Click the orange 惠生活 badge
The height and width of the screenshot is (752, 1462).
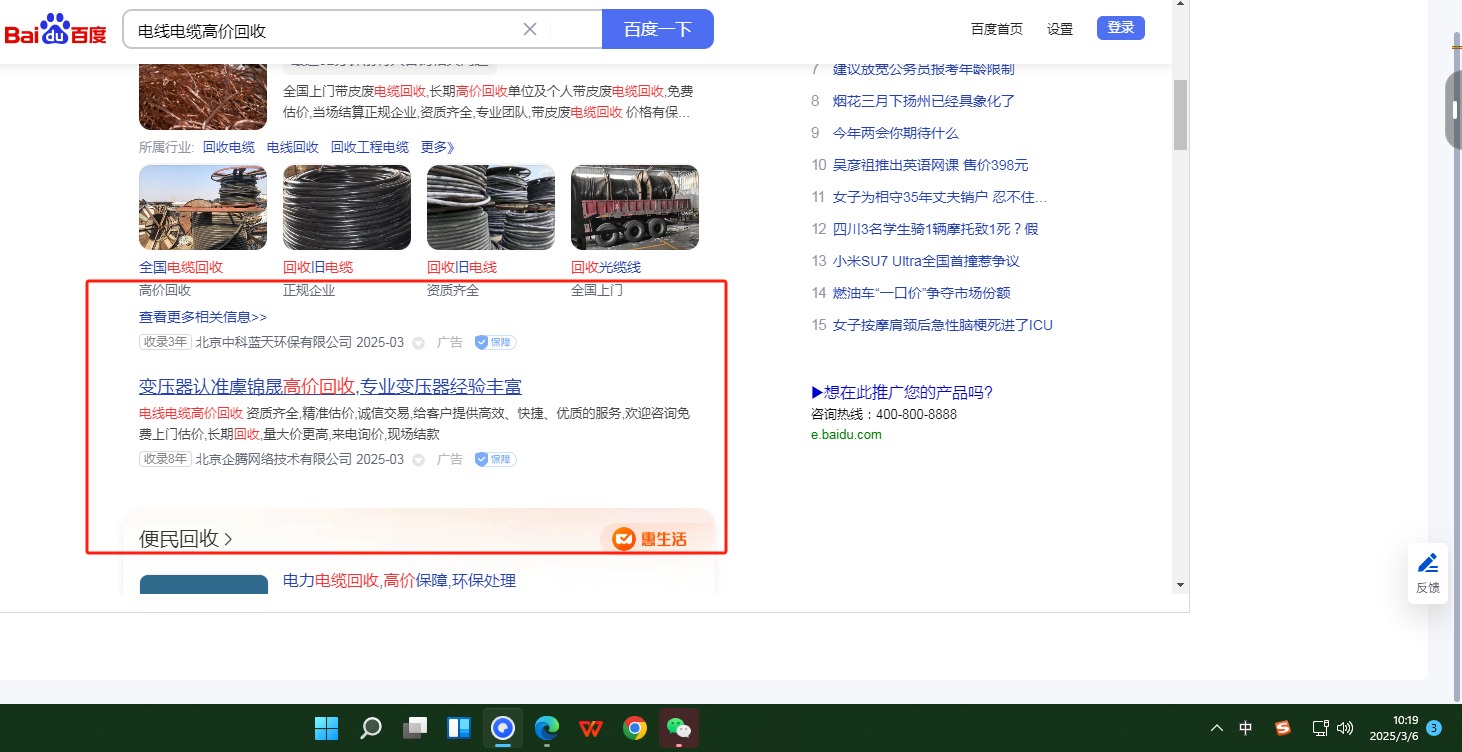point(651,539)
